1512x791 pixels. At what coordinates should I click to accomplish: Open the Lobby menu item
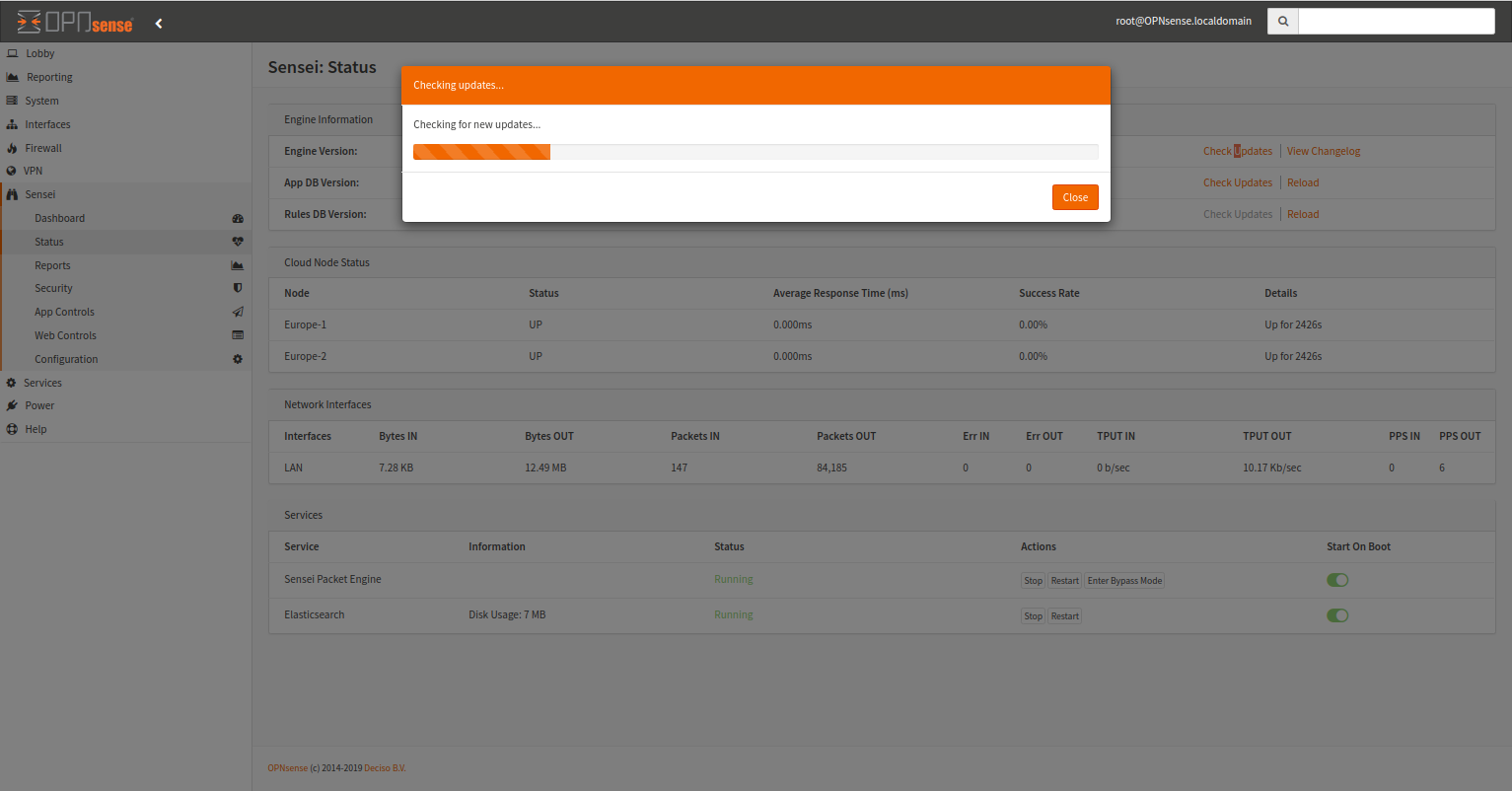coord(39,53)
